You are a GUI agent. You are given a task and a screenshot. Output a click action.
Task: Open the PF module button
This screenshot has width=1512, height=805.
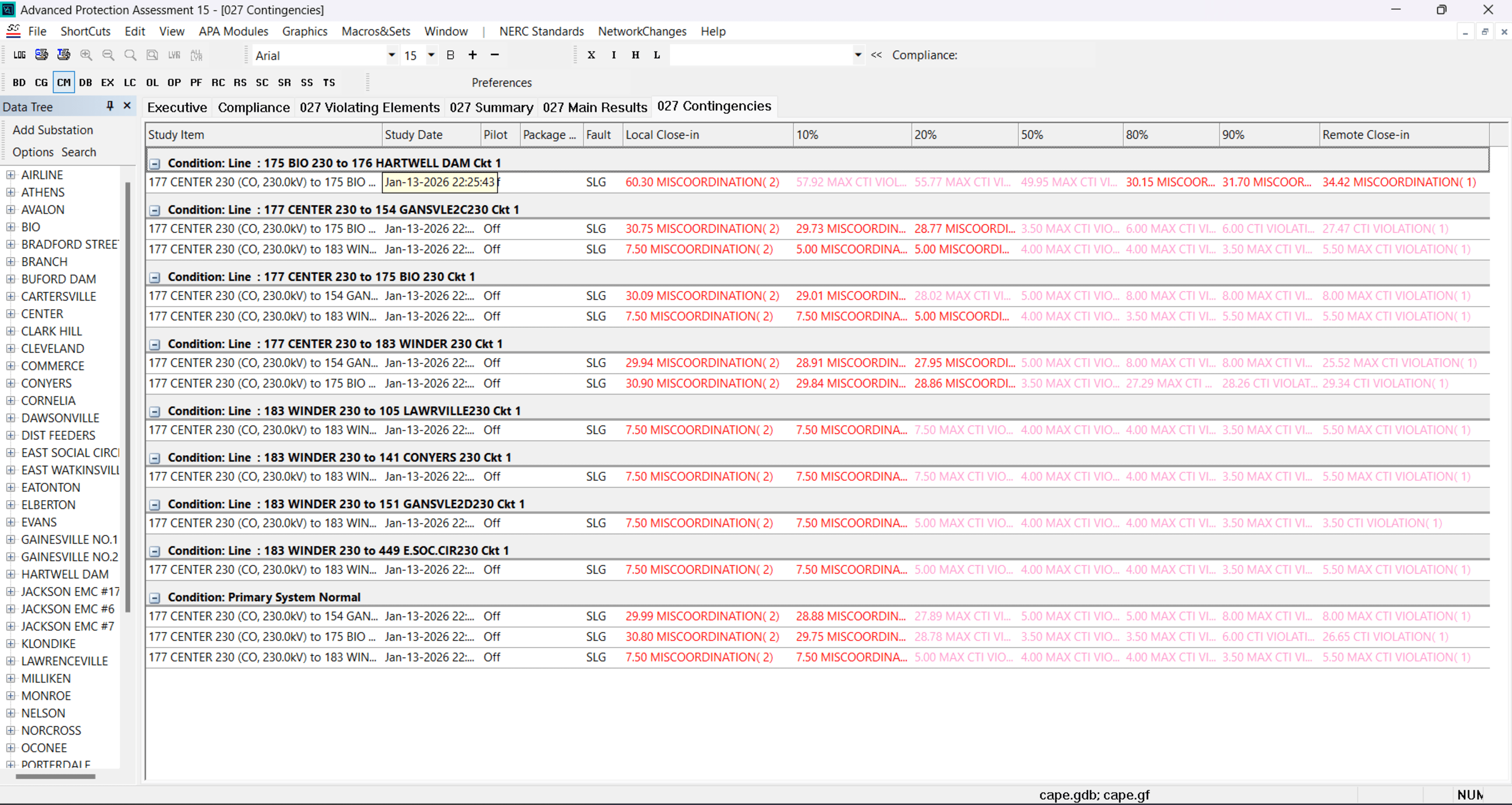click(x=196, y=83)
